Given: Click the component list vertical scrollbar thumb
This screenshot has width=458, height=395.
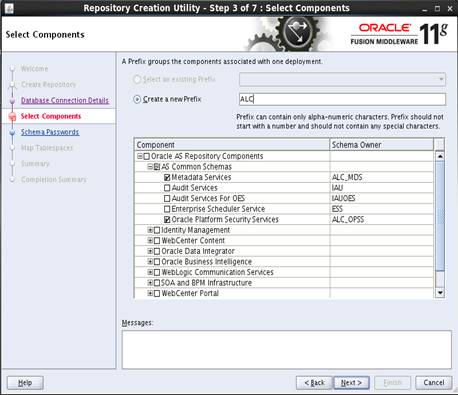Looking at the screenshot, I should coord(440,215).
